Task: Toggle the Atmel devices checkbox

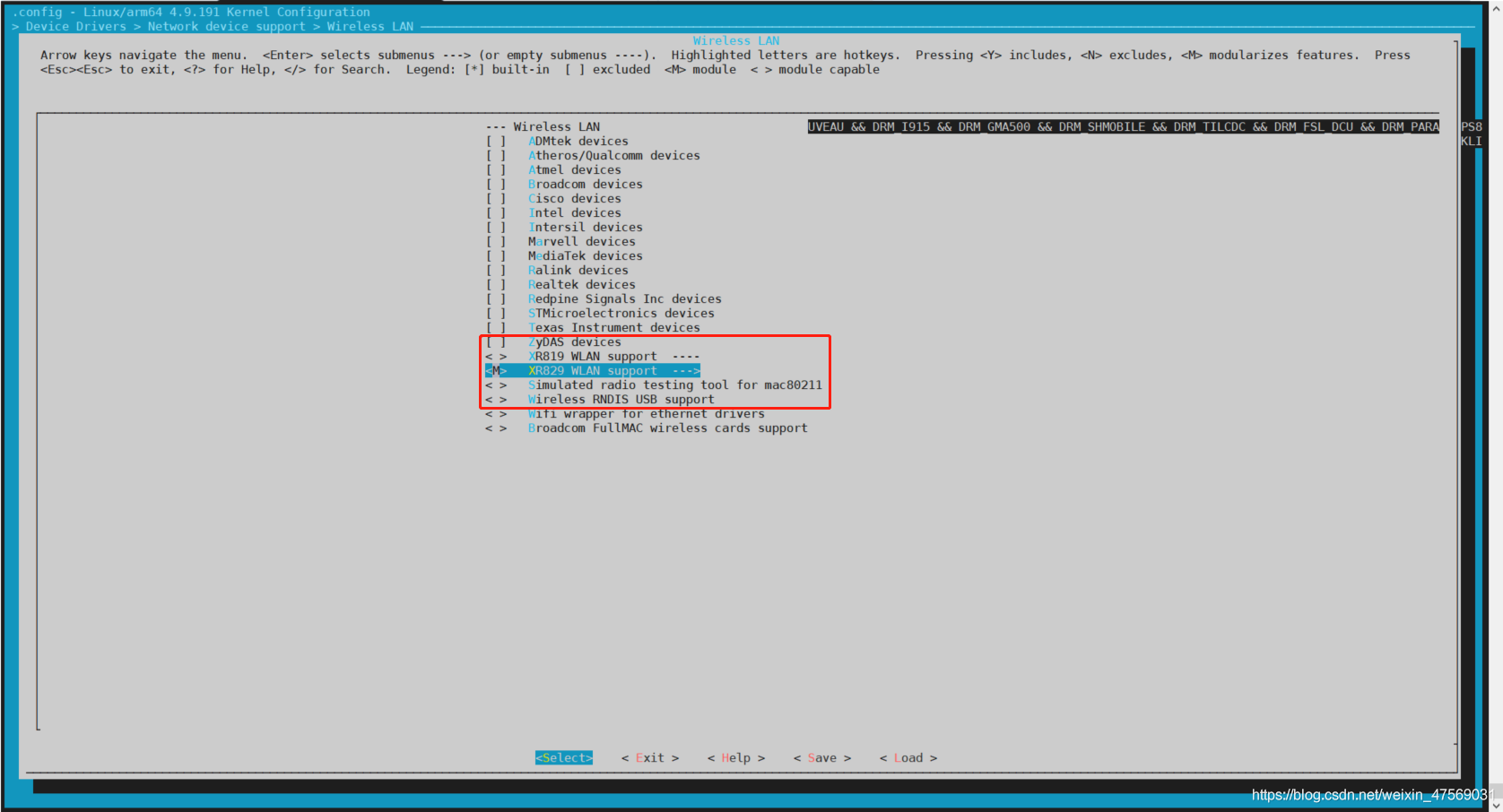Action: click(x=496, y=170)
